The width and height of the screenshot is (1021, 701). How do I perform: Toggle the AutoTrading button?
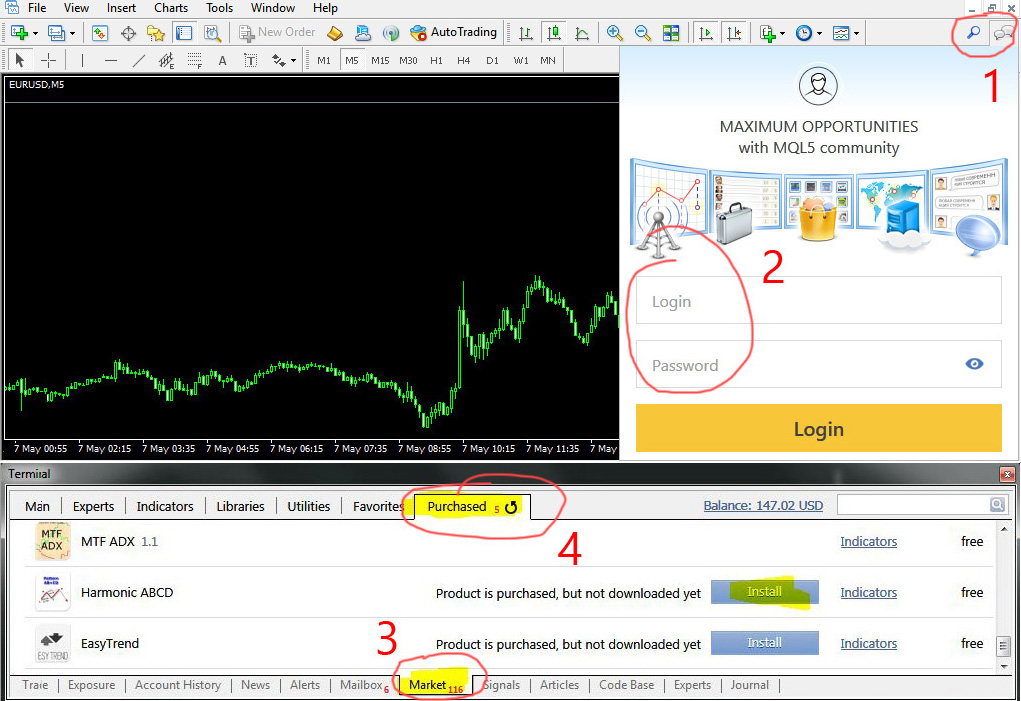tap(453, 32)
